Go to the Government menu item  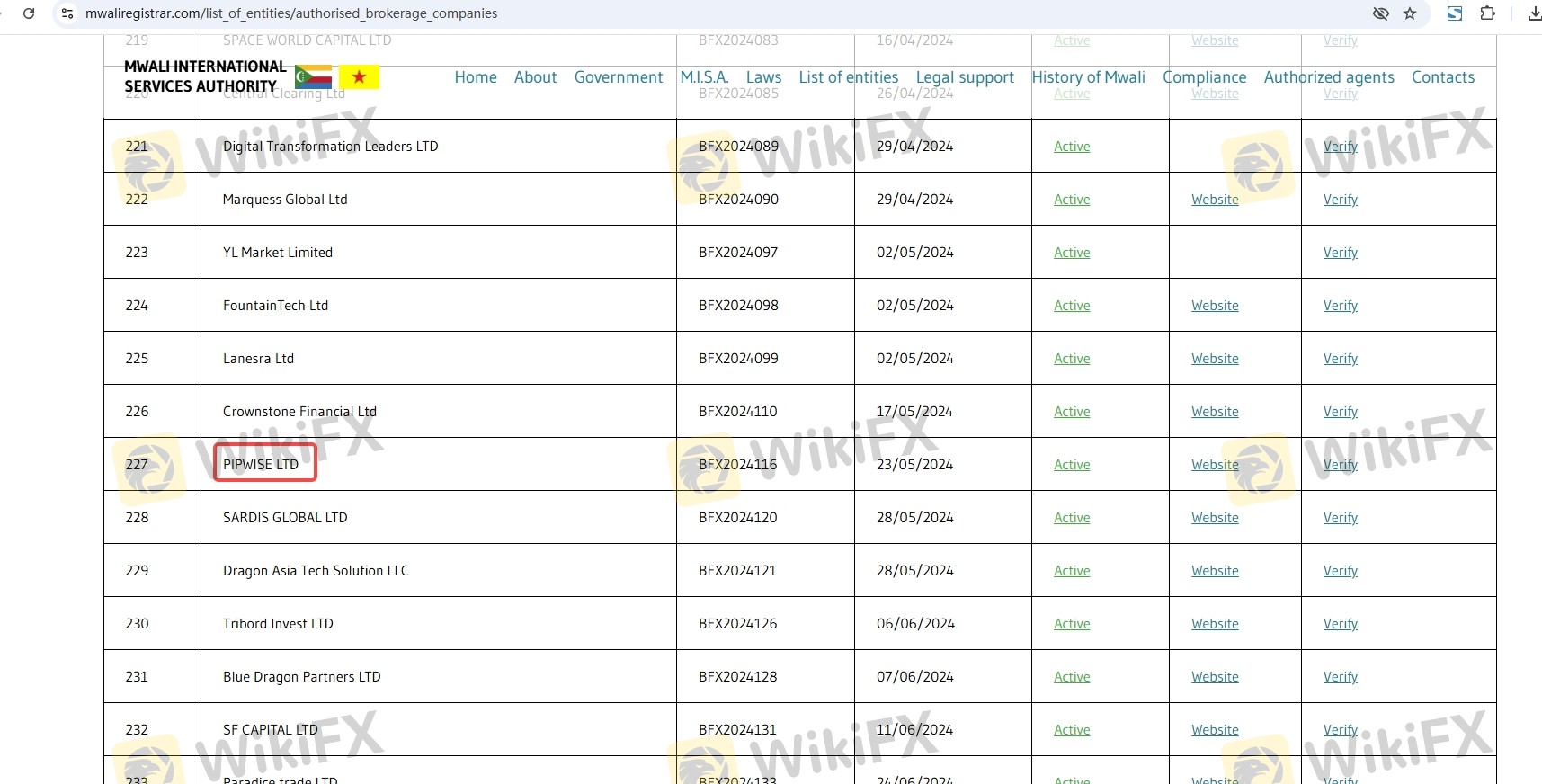pyautogui.click(x=619, y=77)
